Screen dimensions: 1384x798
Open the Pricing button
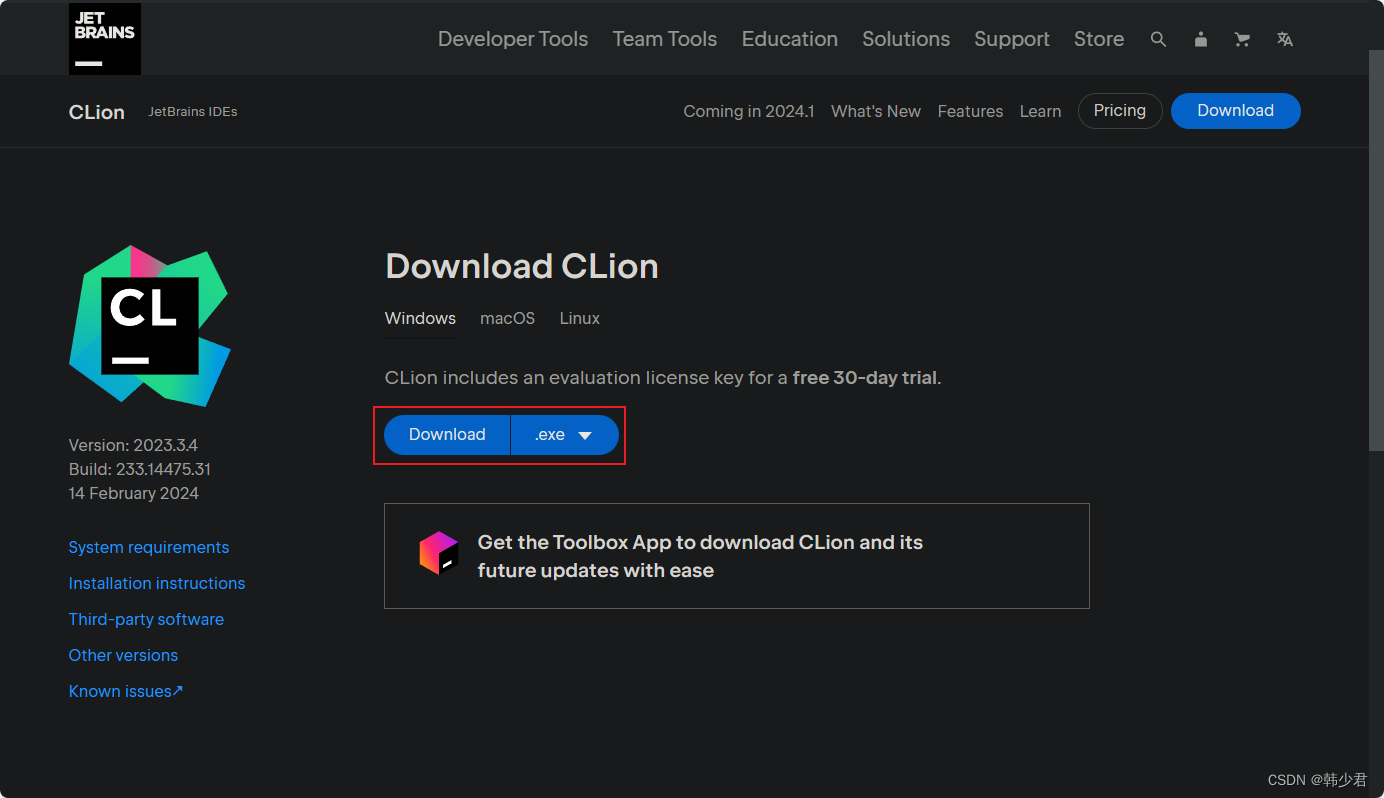click(1120, 111)
